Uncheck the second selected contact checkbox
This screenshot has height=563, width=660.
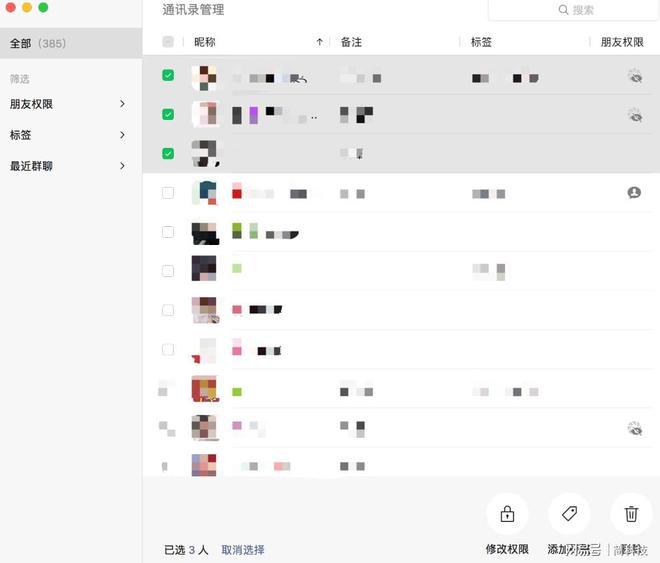click(168, 114)
